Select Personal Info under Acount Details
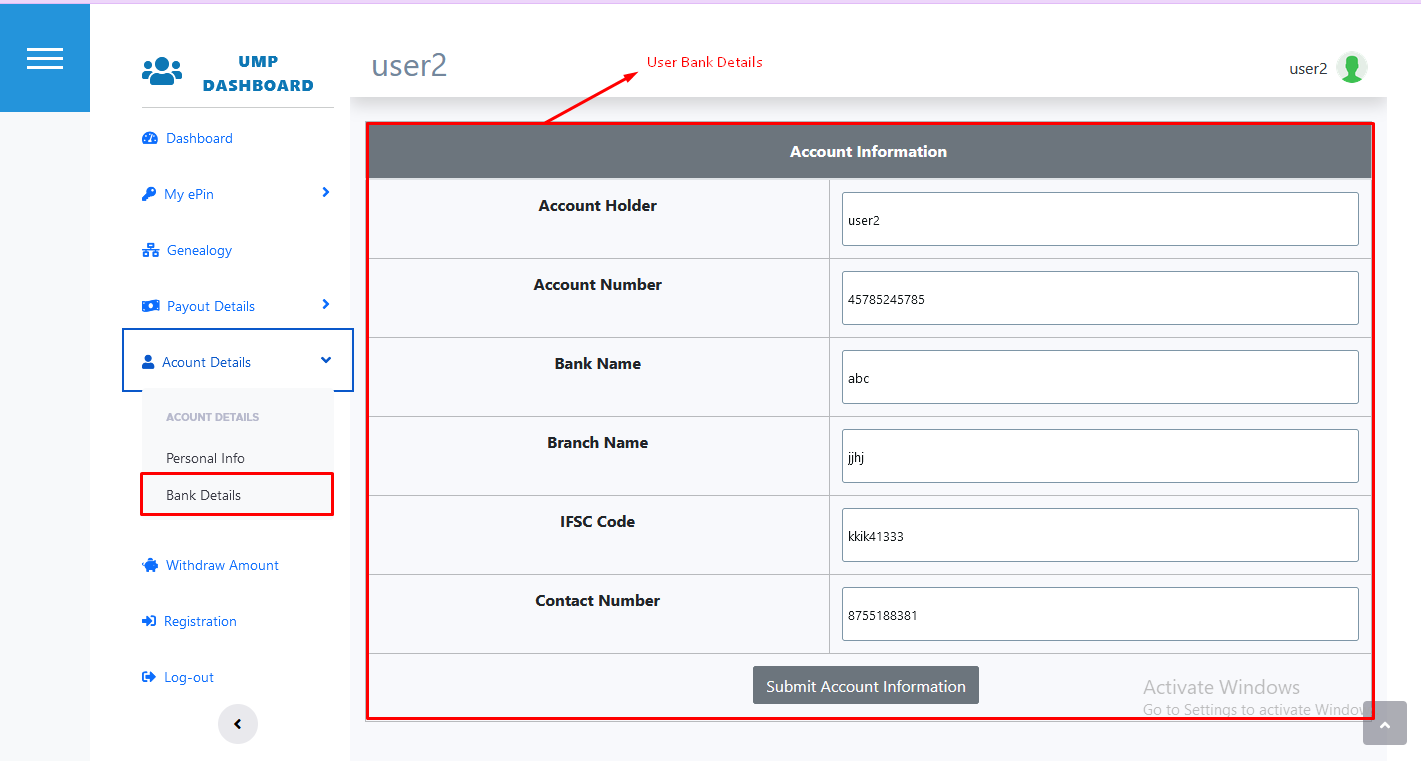This screenshot has width=1421, height=761. tap(205, 458)
